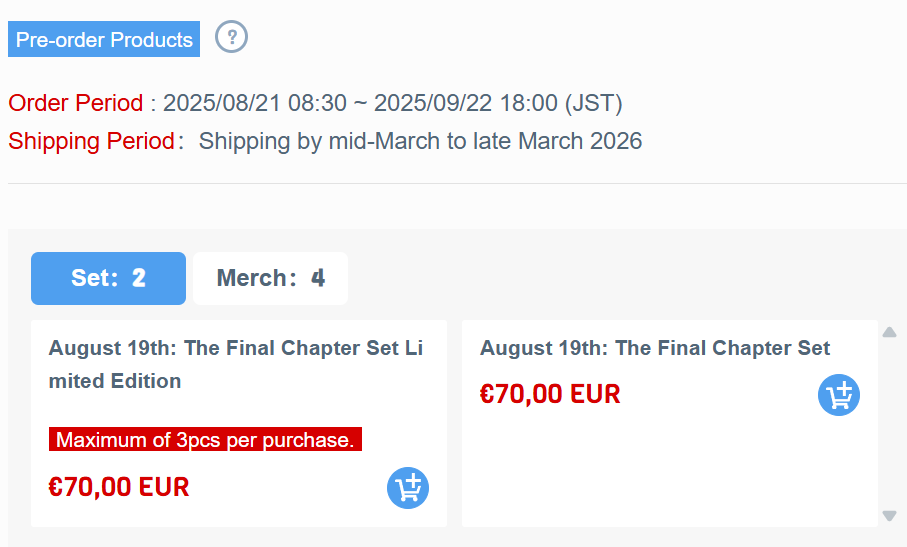Click the Final Chapter Set €70,00 EUR price

(550, 394)
